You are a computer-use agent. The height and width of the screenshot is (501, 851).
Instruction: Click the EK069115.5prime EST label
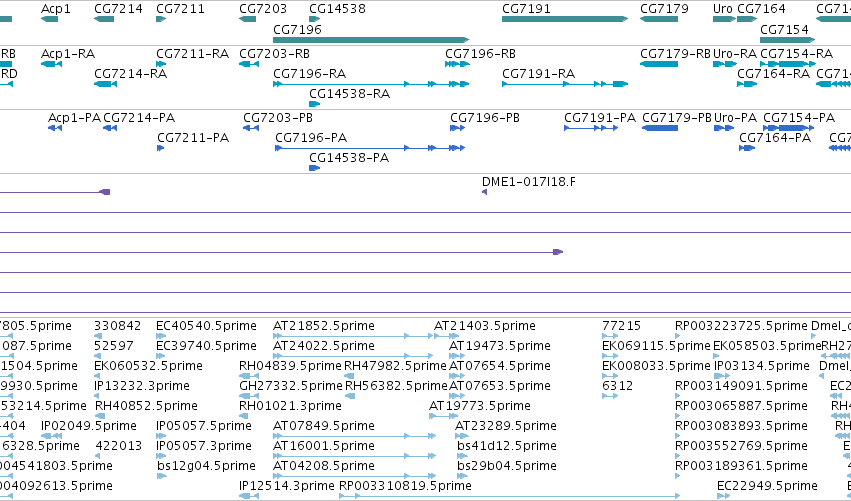click(656, 345)
